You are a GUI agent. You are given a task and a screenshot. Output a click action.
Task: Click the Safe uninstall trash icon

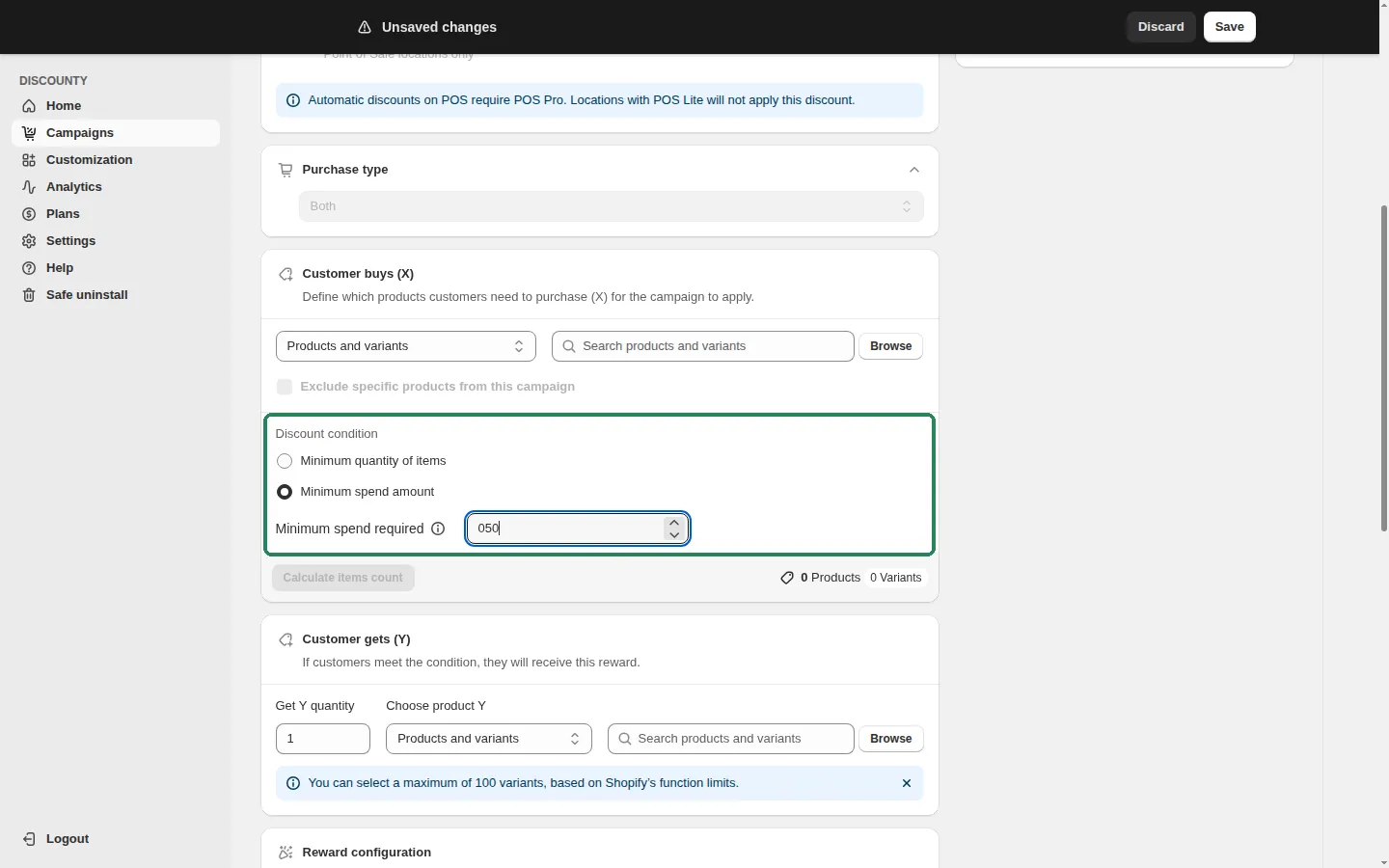pyautogui.click(x=29, y=295)
